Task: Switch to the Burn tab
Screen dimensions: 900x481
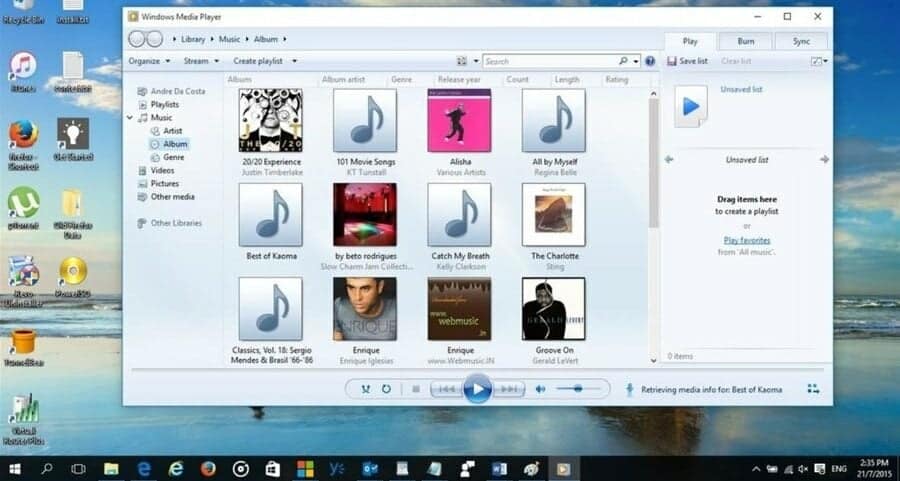Action: (x=746, y=41)
